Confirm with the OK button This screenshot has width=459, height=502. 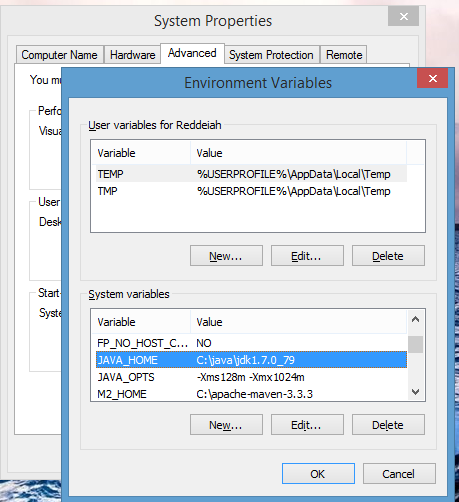pyautogui.click(x=318, y=474)
